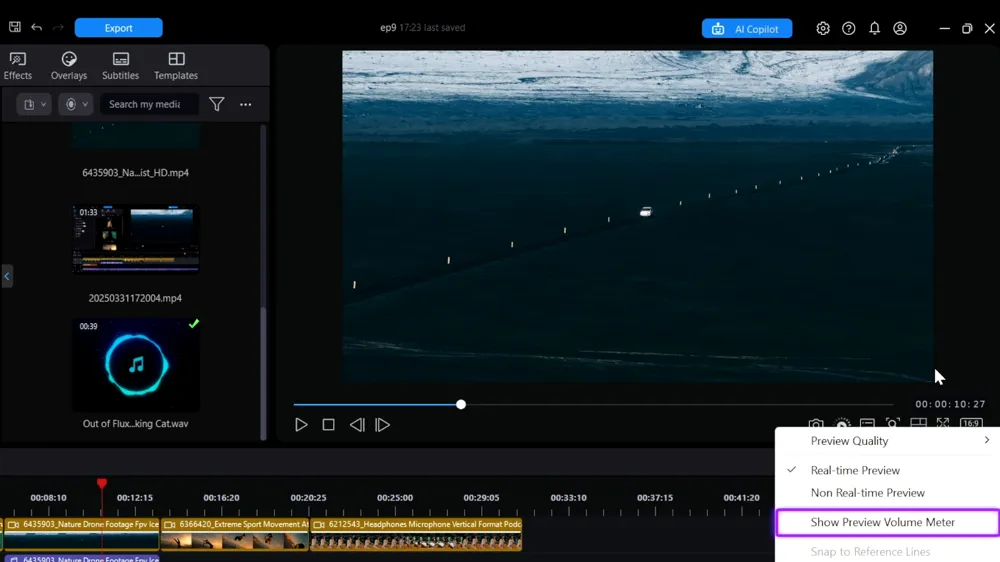Switch to the Overlays tab

tap(69, 66)
